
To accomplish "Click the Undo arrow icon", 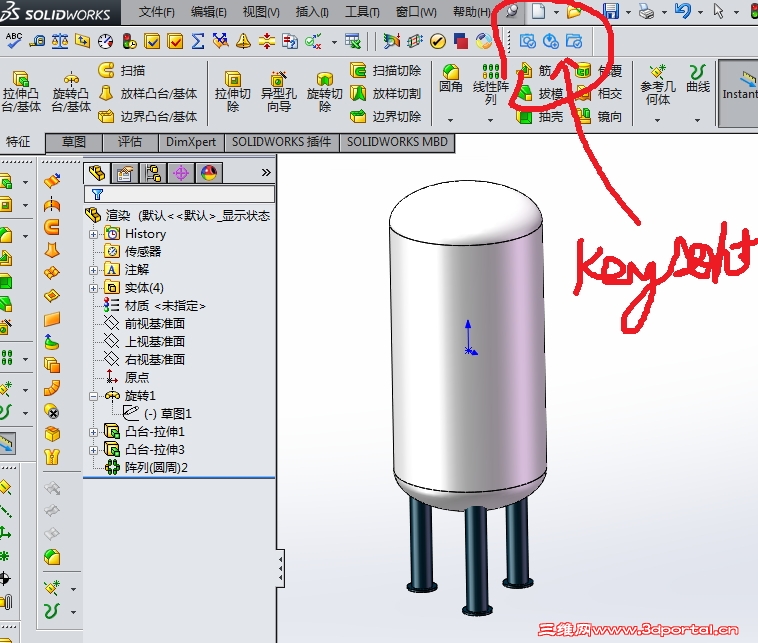I will 683,11.
